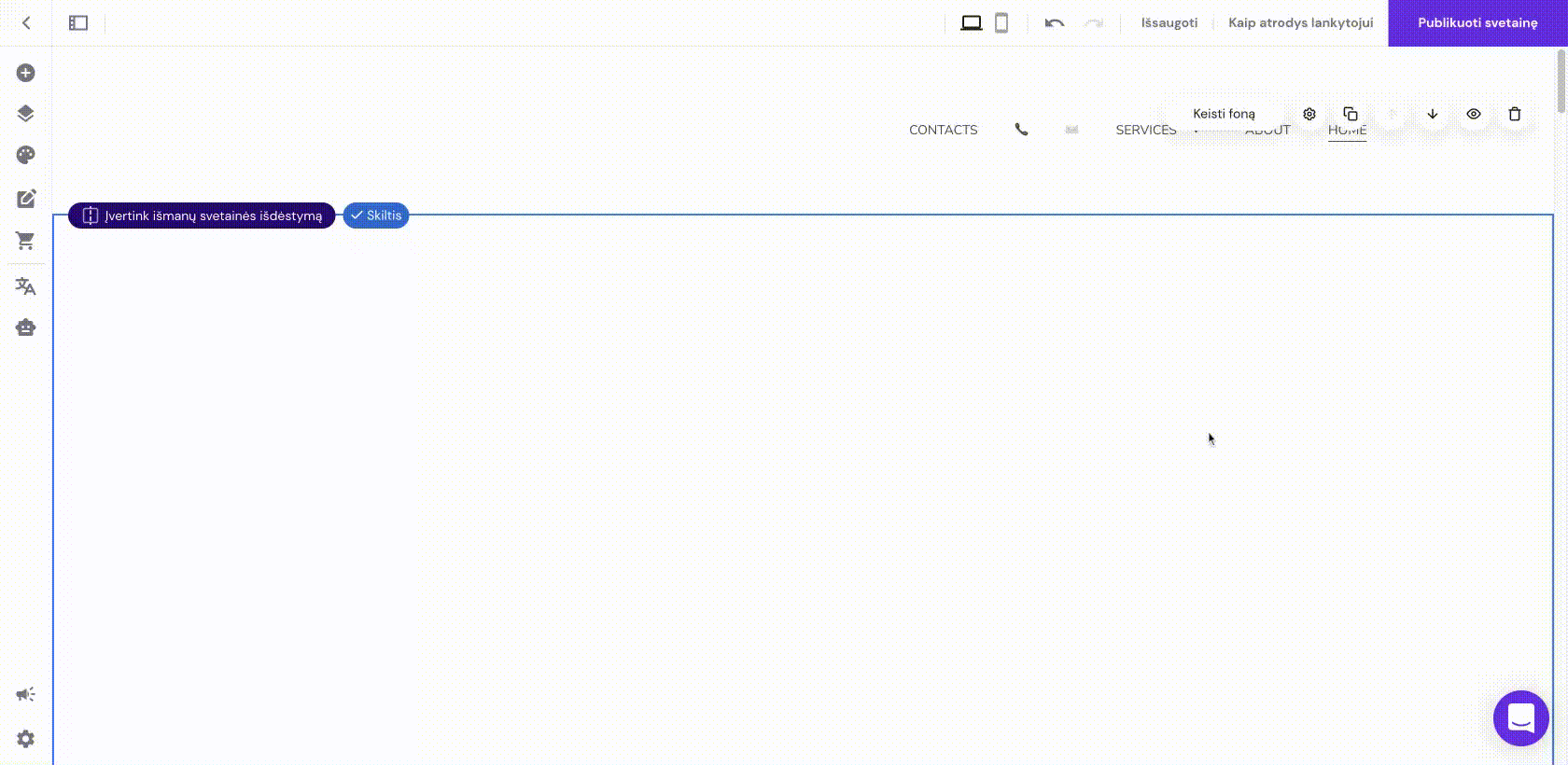The width and height of the screenshot is (1568, 765).
Task: Open website styles palette
Action: click(x=26, y=155)
